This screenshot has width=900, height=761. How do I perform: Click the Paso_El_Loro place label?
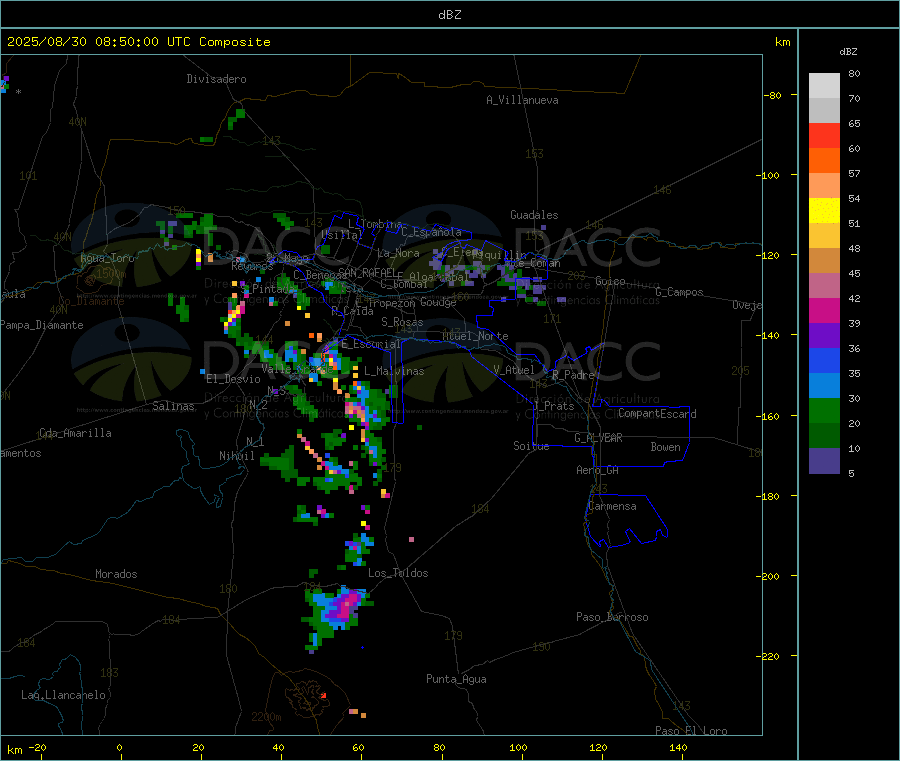point(692,731)
